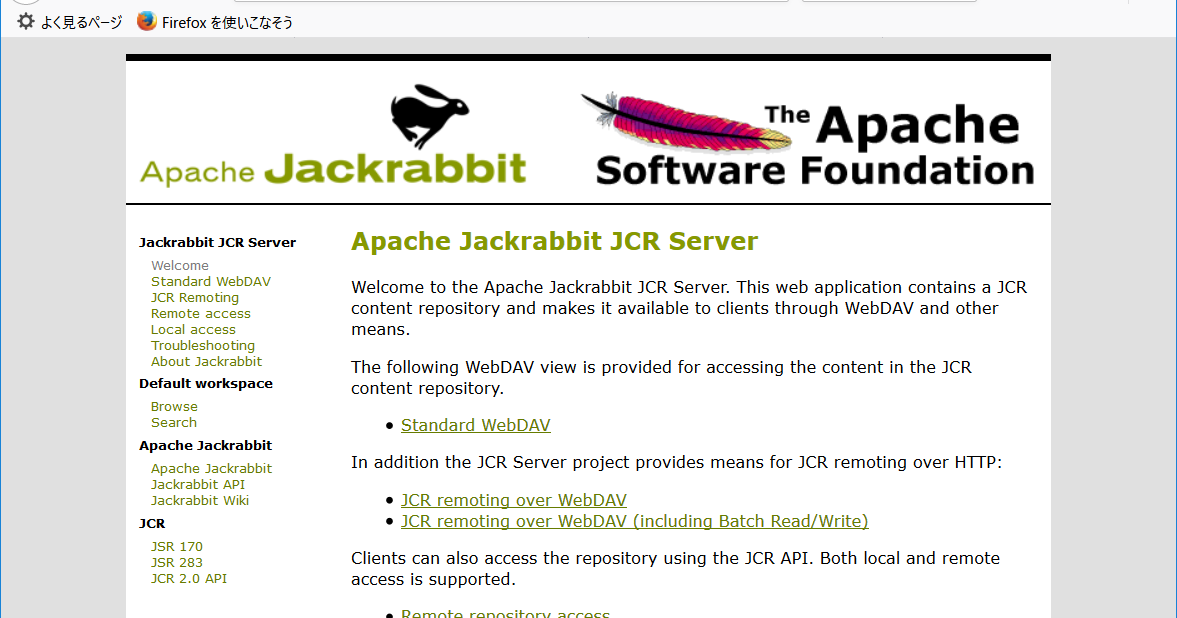1177x618 pixels.
Task: Open the Jackrabbit Wiki link
Action: (x=199, y=500)
